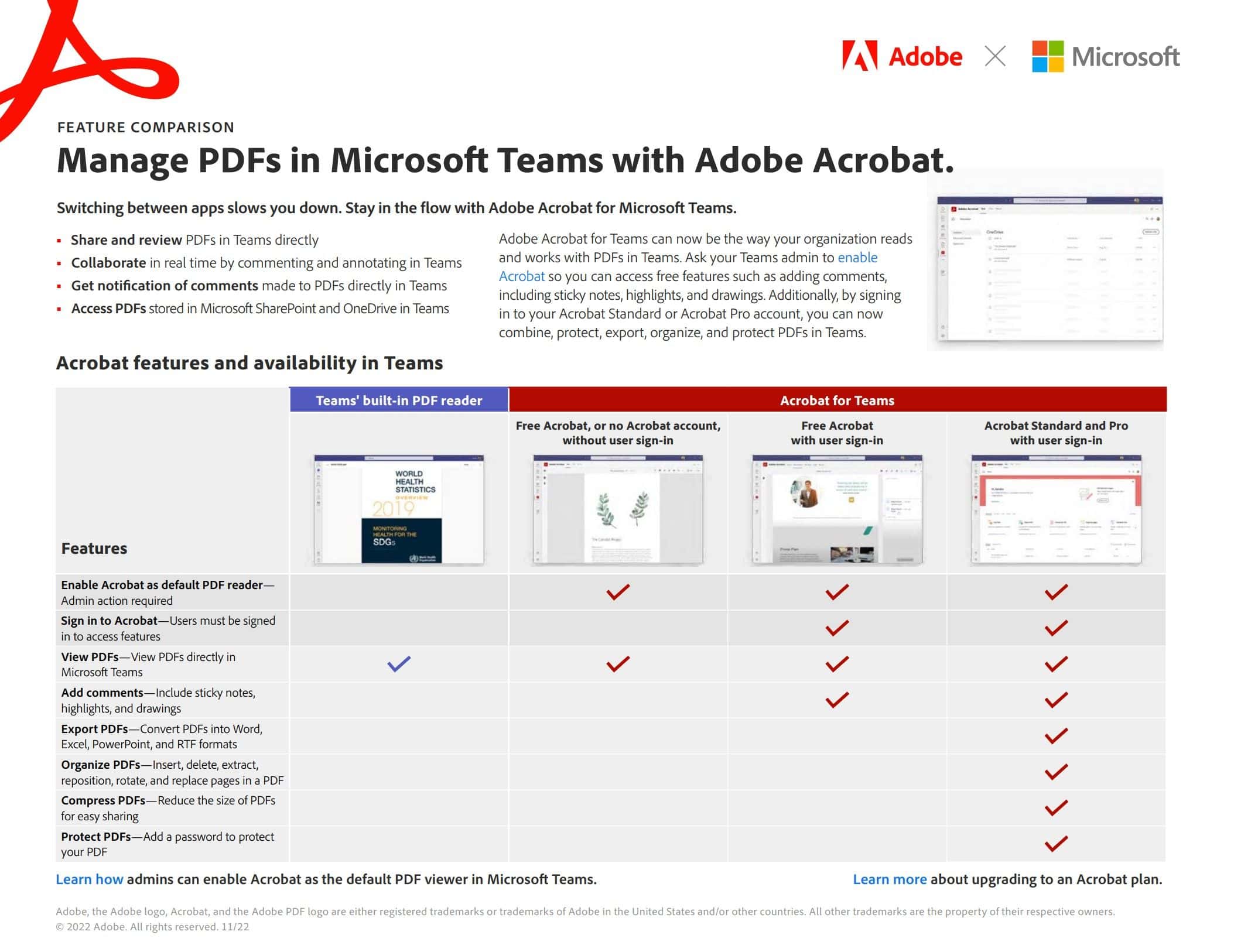The height and width of the screenshot is (952, 1234).
Task: Click the checkmark for Add comments Free Acrobat
Action: 838,700
